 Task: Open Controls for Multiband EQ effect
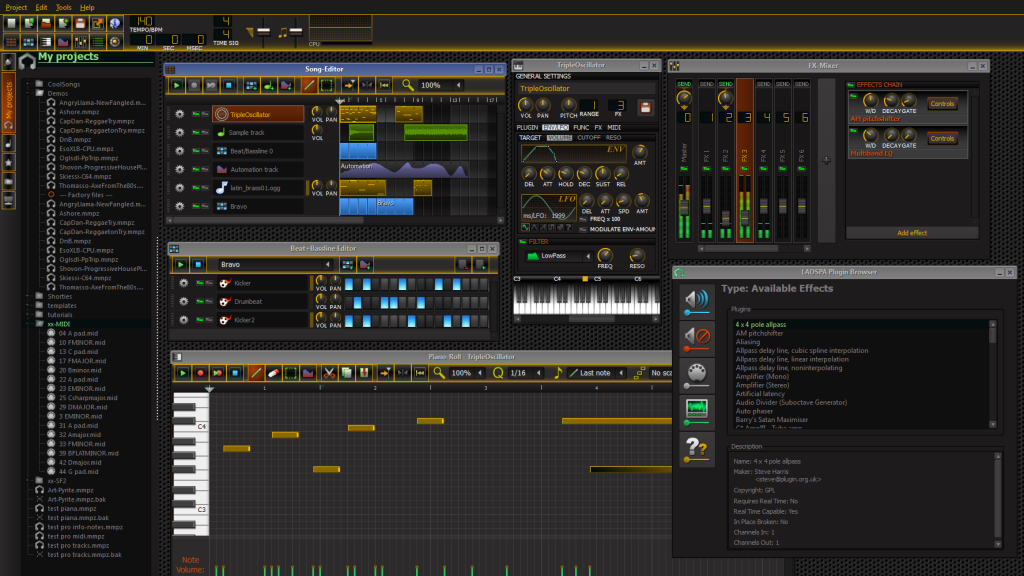[942, 138]
